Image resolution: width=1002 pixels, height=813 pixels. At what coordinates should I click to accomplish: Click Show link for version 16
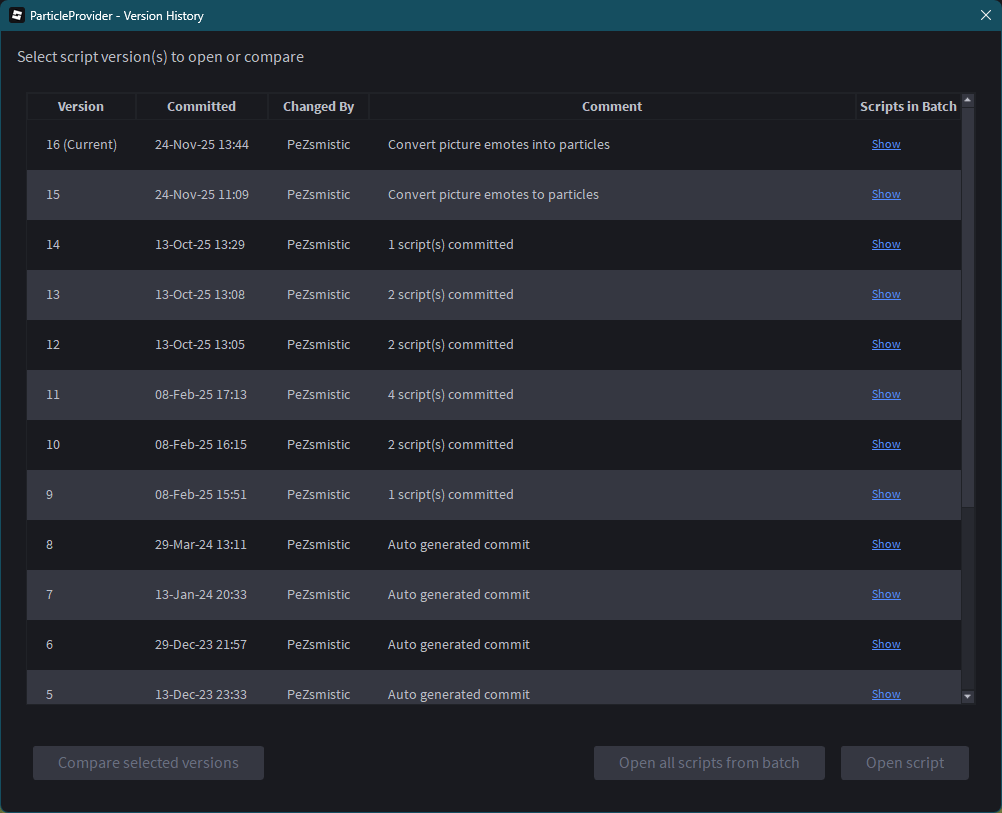[x=886, y=144]
